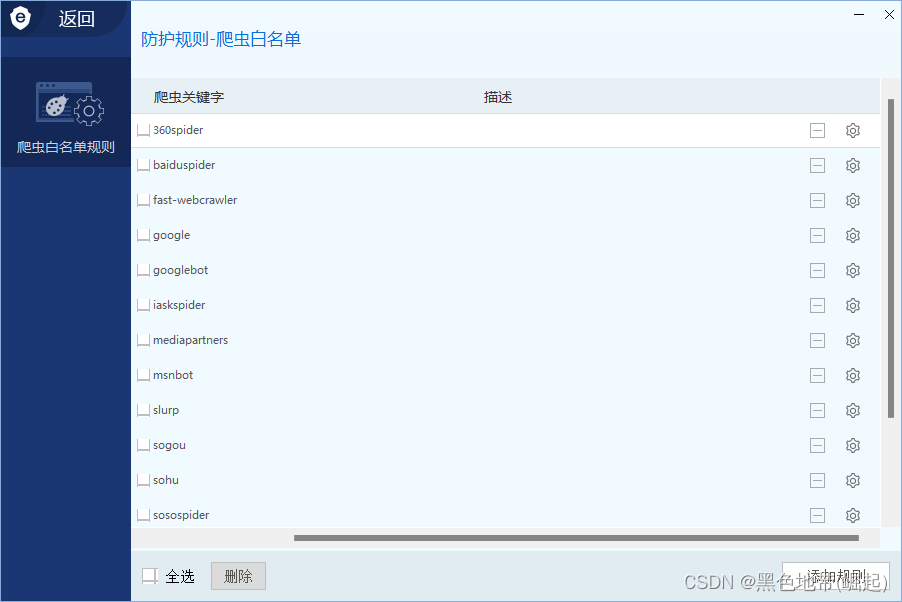
Task: Click the minus icon for slurp
Action: point(817,410)
